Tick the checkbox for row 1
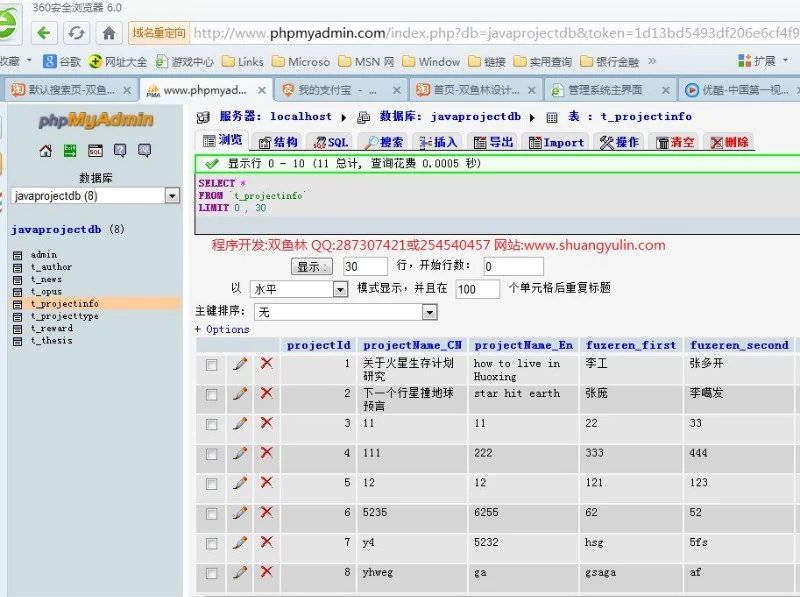Viewport: 800px width, 597px height. point(211,365)
